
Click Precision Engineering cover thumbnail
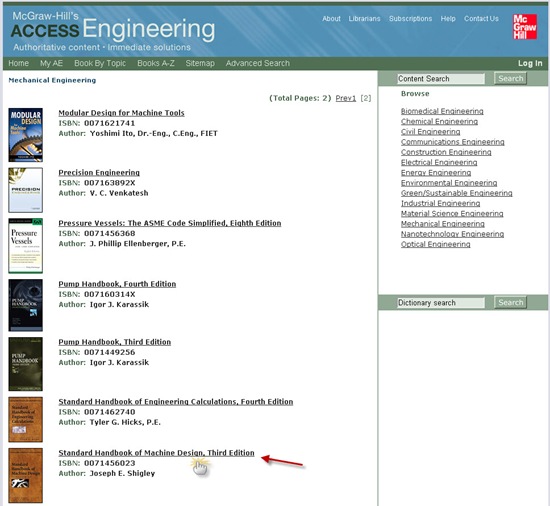coord(26,190)
